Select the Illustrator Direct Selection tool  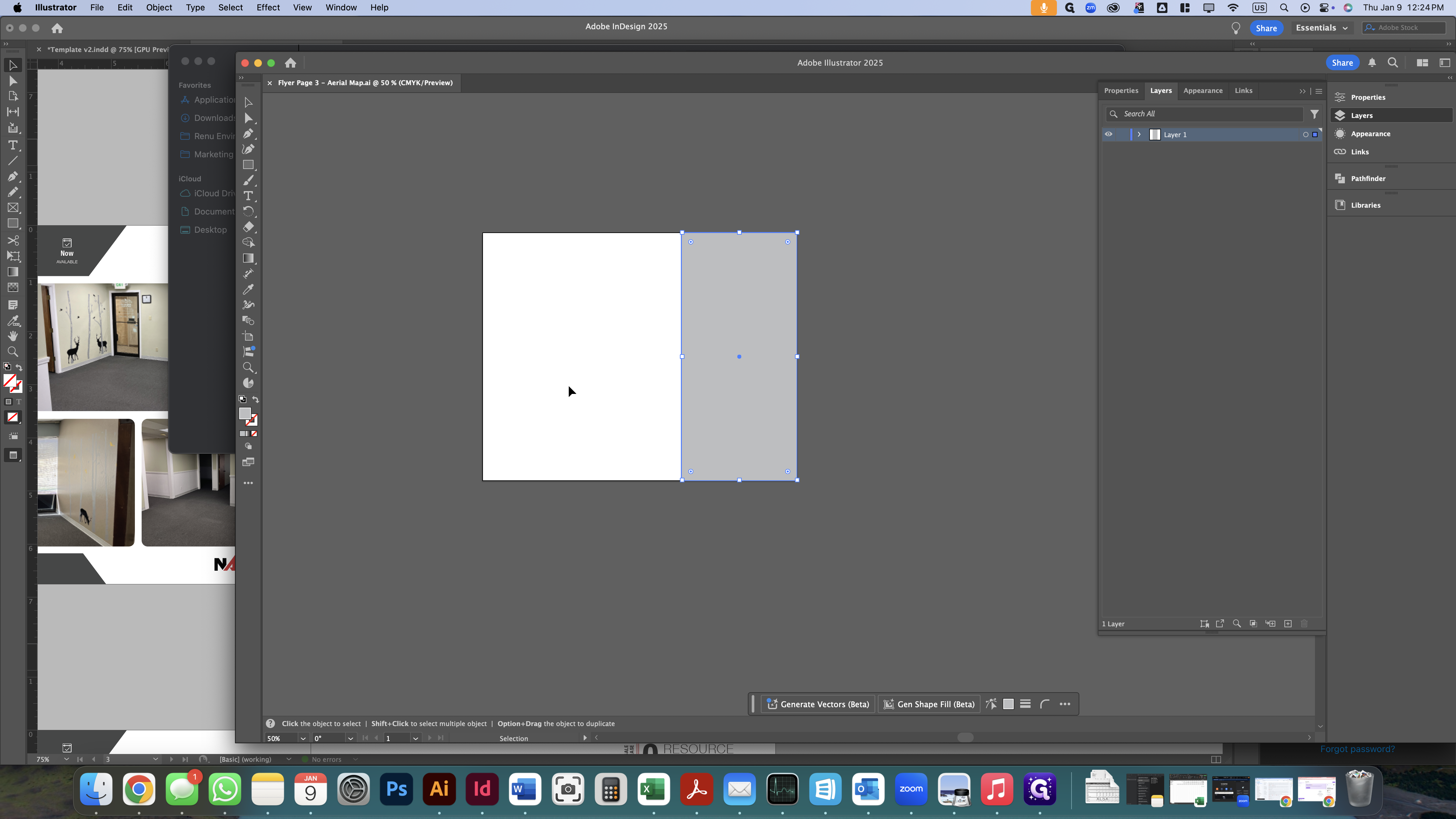[x=248, y=118]
